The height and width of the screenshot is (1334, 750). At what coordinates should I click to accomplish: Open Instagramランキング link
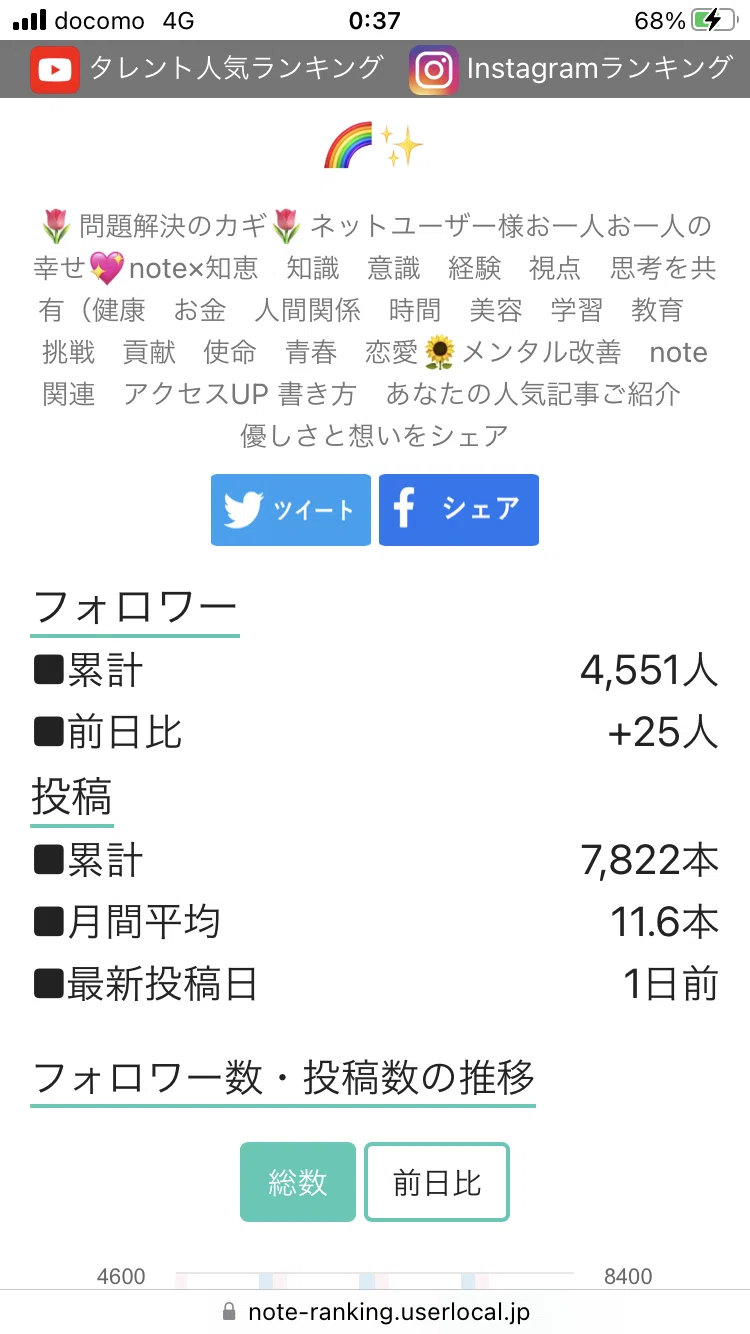click(600, 68)
